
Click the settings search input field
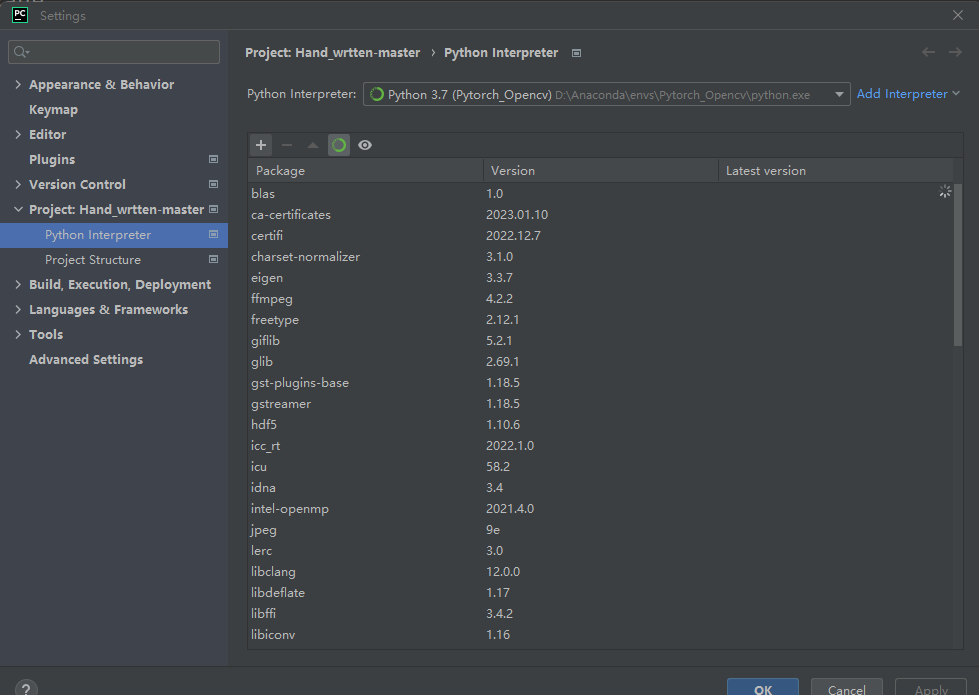[114, 52]
